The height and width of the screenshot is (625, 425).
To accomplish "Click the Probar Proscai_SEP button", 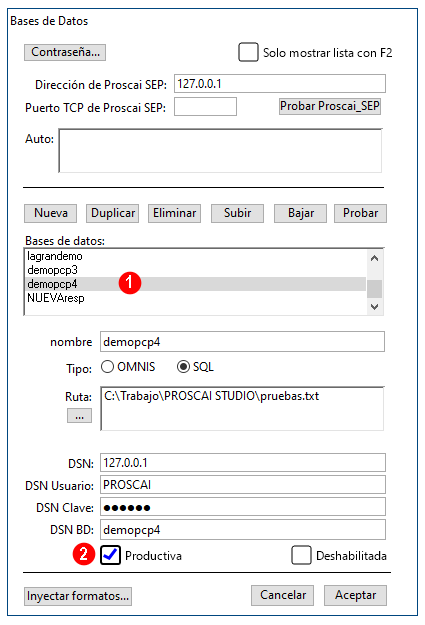I will [330, 106].
